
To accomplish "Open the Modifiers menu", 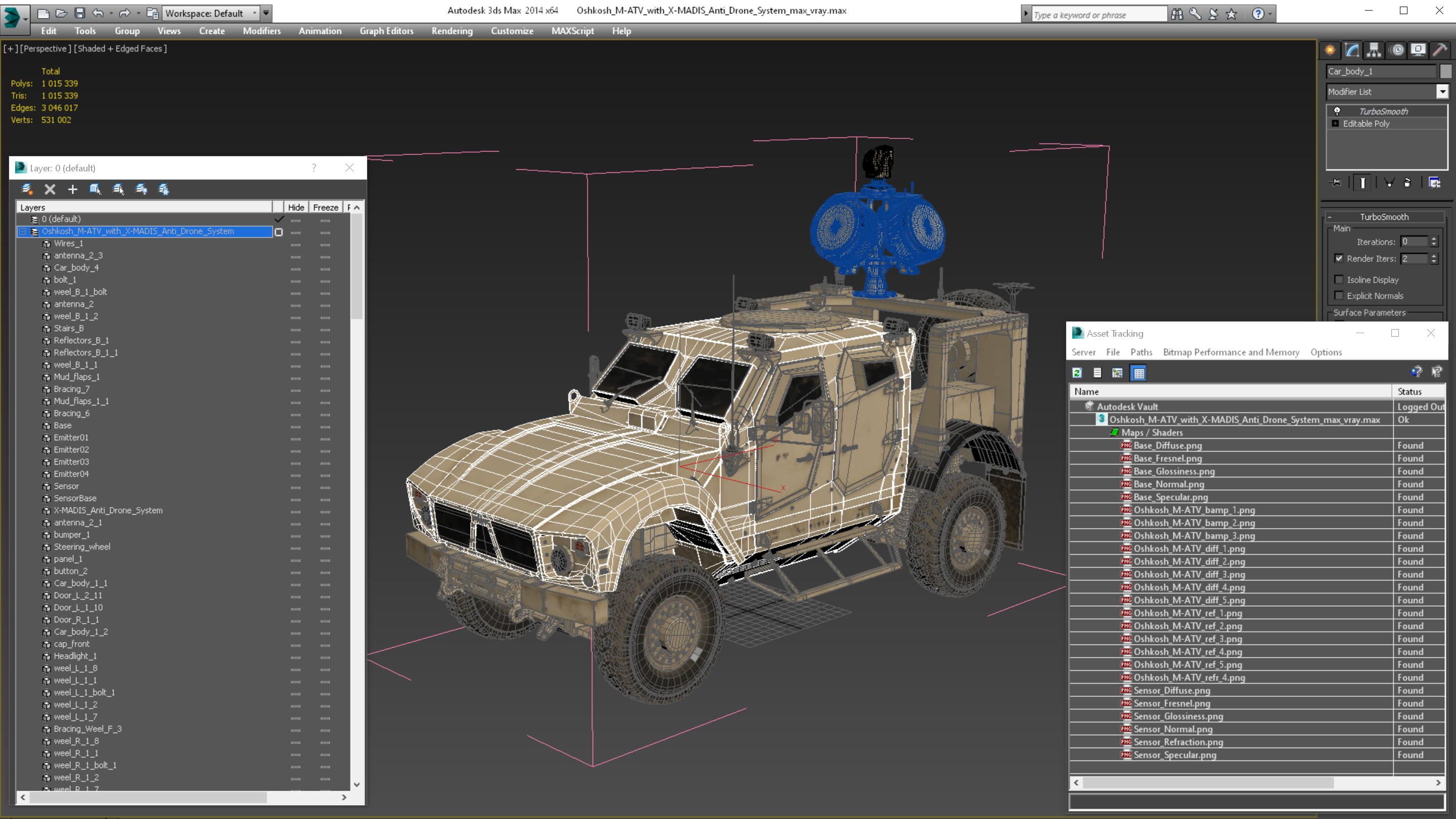I will 262,31.
